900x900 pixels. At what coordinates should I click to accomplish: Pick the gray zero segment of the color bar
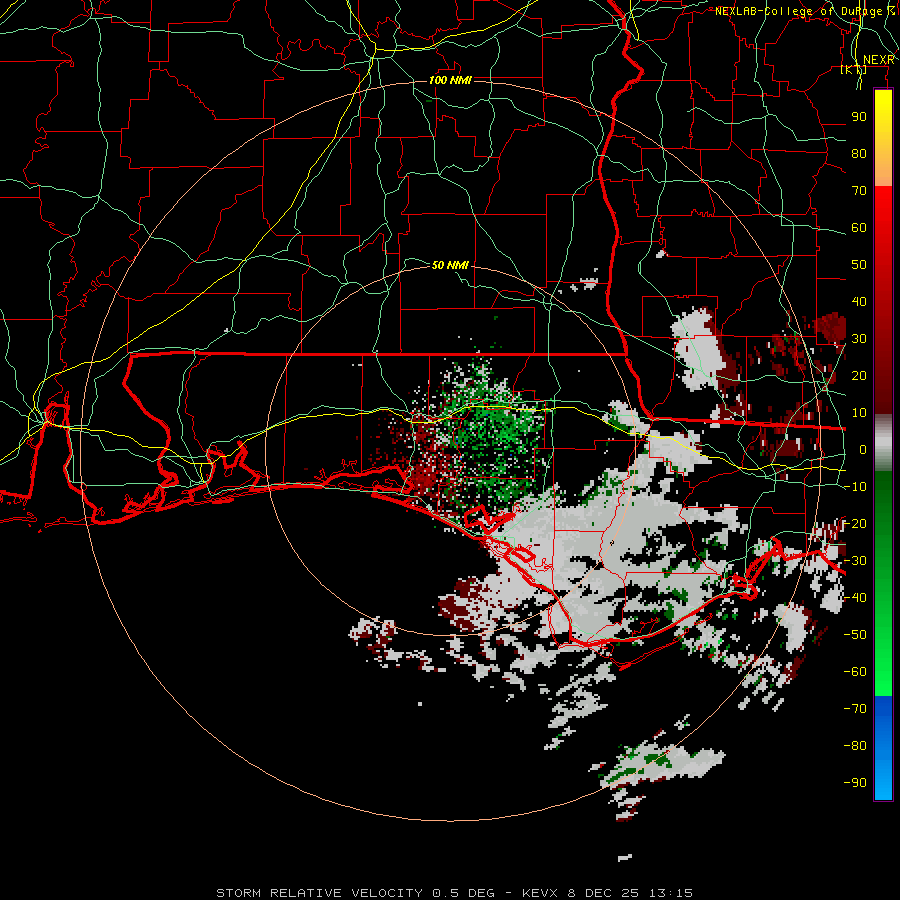(883, 443)
